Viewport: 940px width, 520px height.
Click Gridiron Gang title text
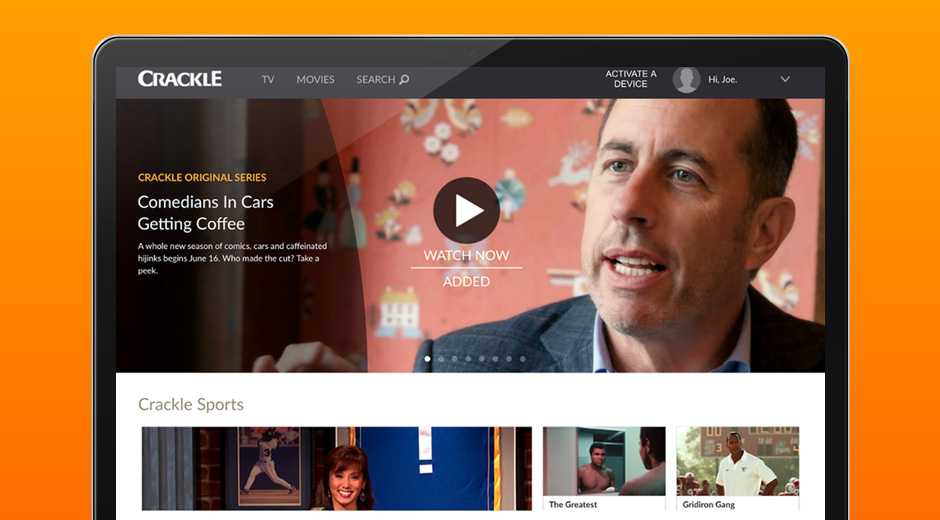(x=709, y=504)
